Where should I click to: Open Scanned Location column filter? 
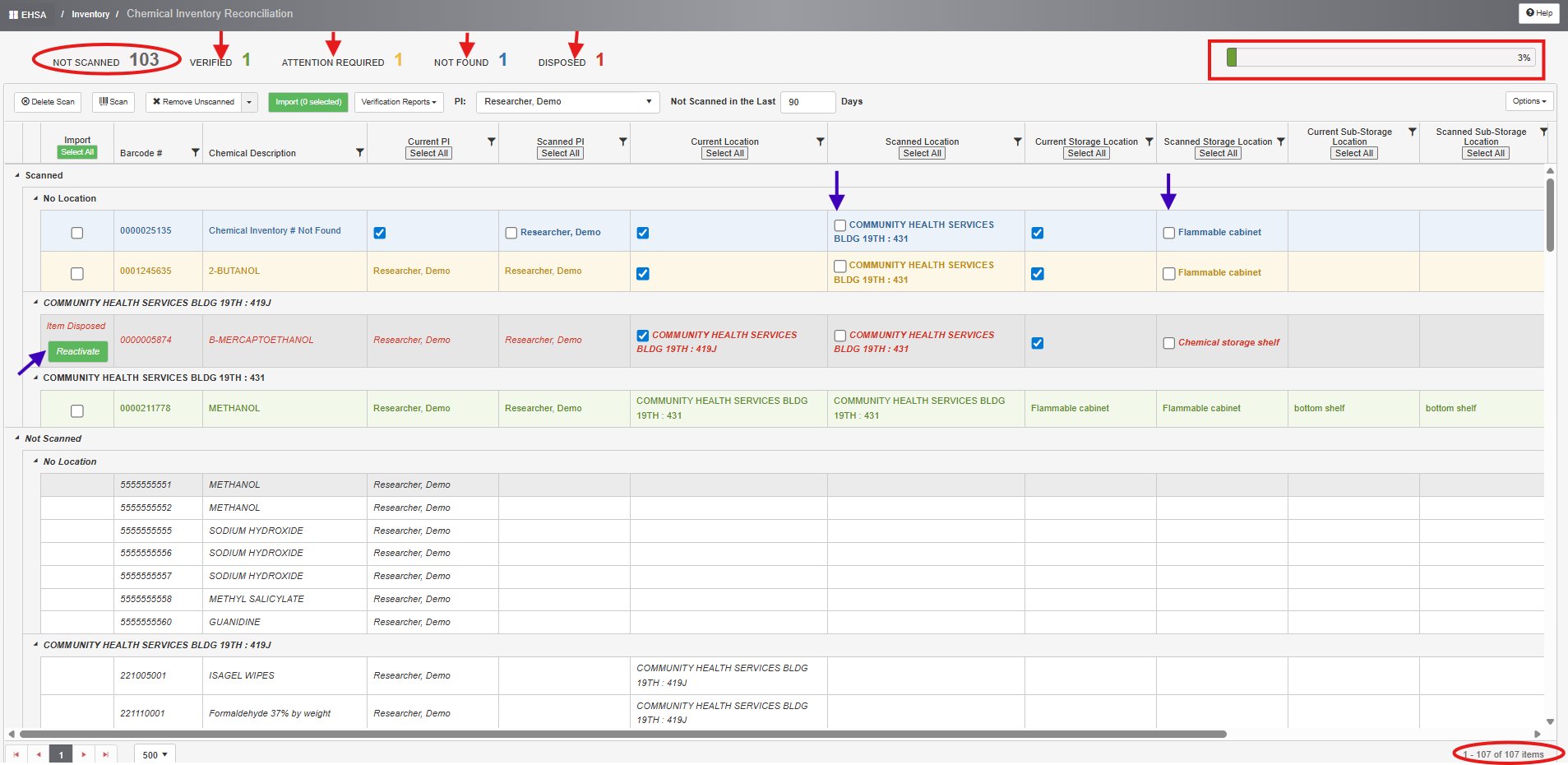point(1017,141)
